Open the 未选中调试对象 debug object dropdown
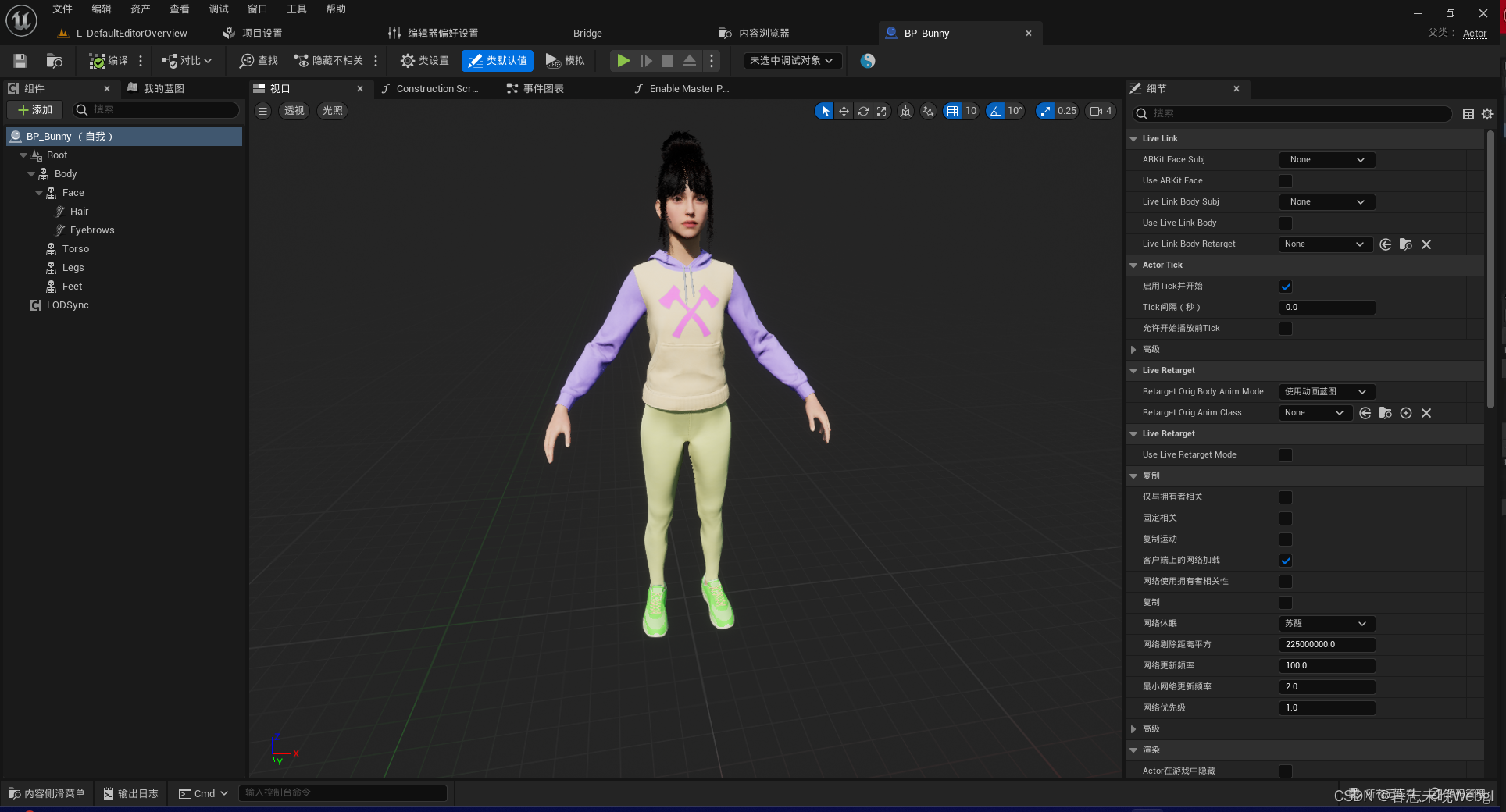1506x812 pixels. (792, 61)
